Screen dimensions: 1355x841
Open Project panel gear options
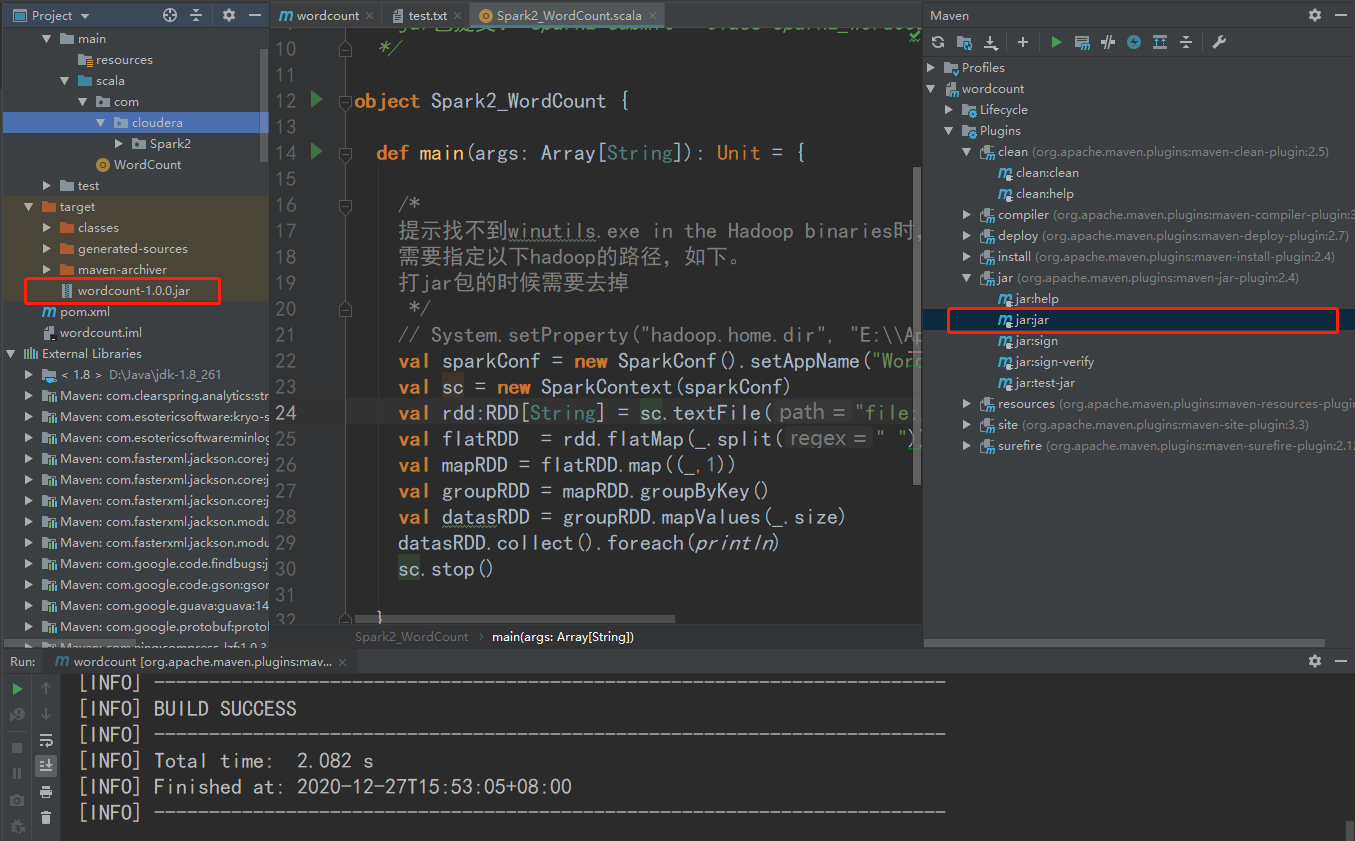tap(229, 15)
